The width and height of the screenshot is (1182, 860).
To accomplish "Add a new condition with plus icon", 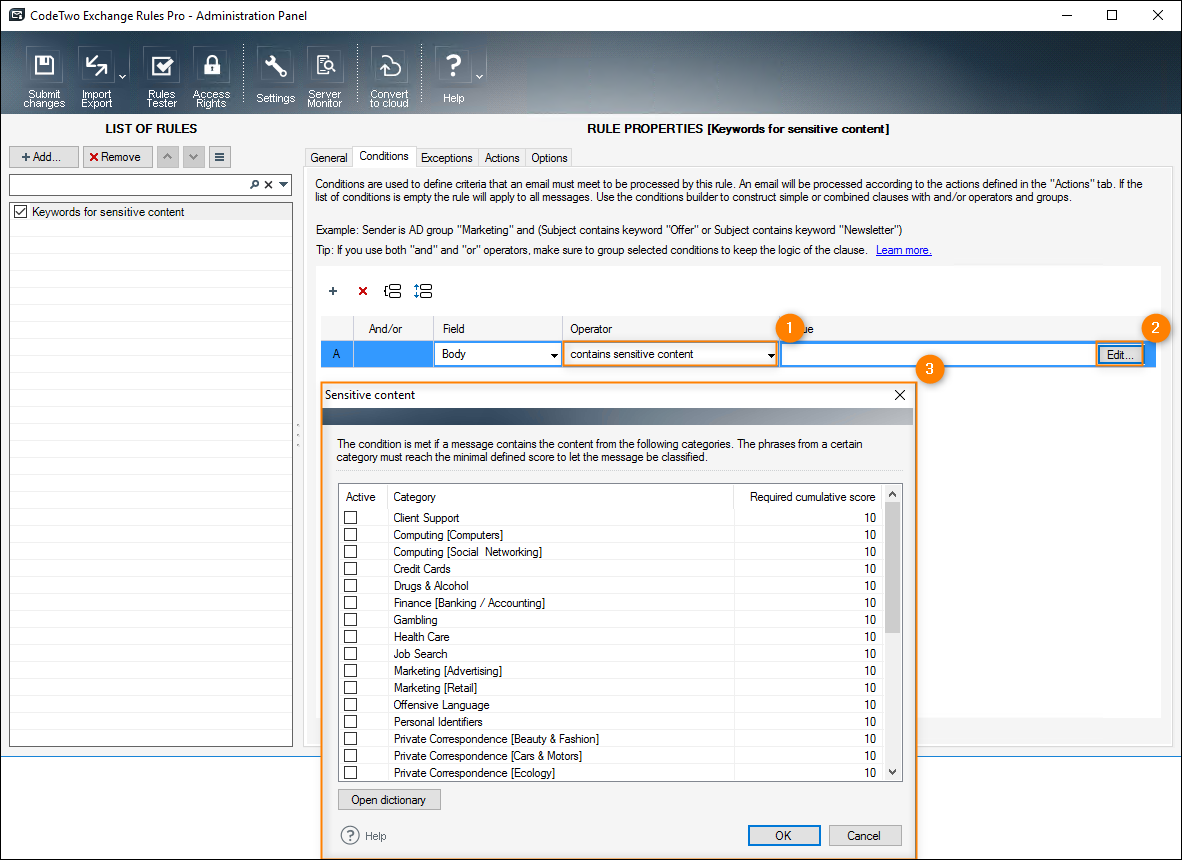I will click(332, 291).
